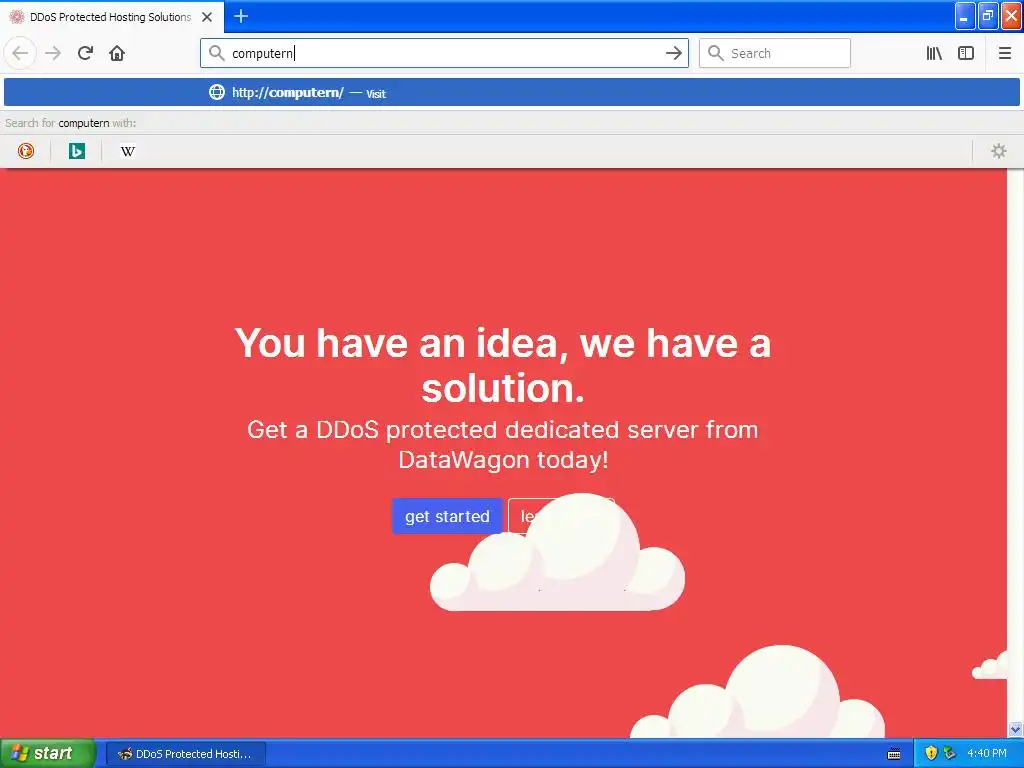This screenshot has width=1024, height=768.
Task: Click the network connection tray icon
Action: 949,753
